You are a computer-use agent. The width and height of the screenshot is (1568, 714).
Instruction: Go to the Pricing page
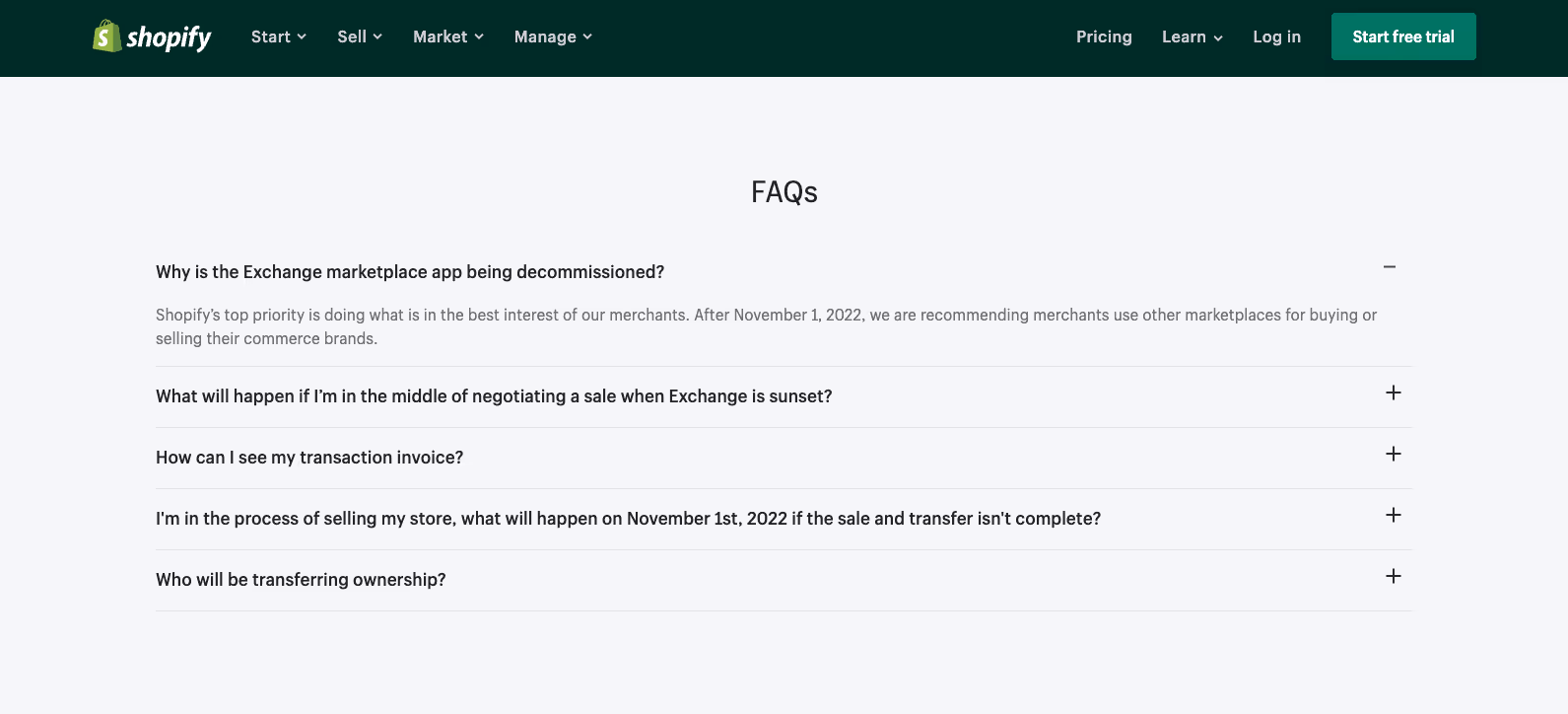pyautogui.click(x=1104, y=36)
